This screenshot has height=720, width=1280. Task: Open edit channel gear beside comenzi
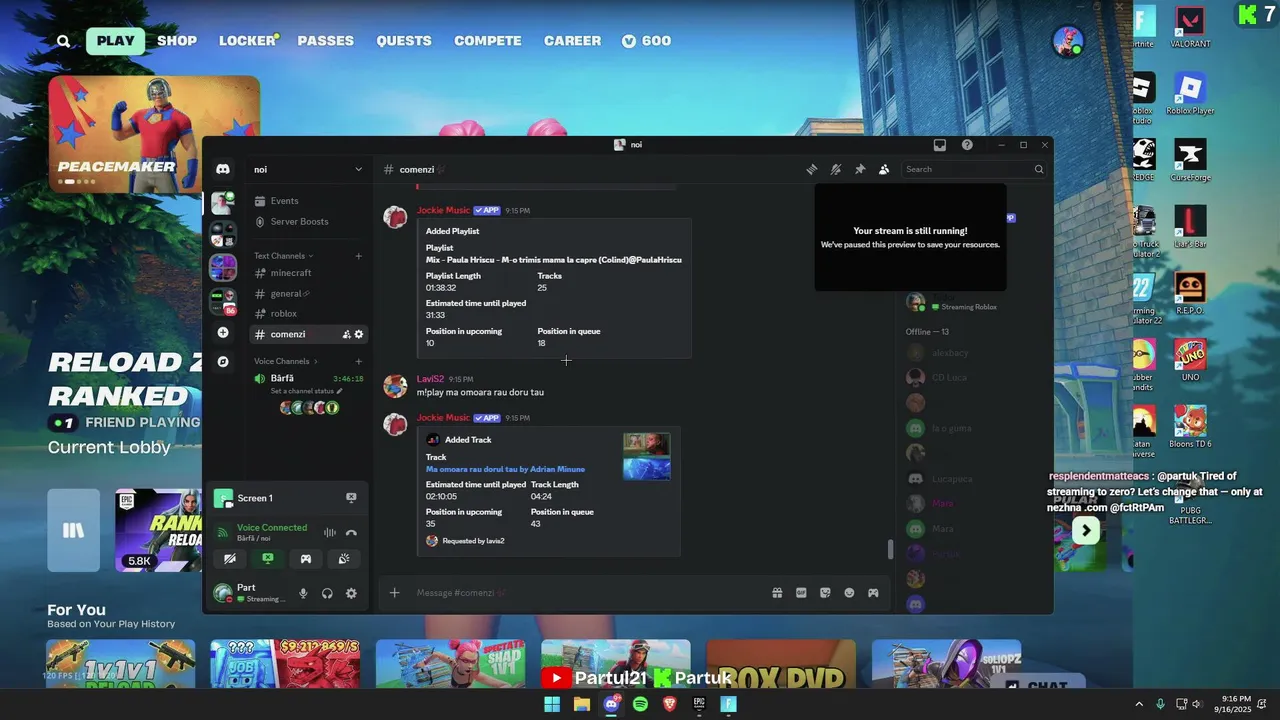point(359,334)
